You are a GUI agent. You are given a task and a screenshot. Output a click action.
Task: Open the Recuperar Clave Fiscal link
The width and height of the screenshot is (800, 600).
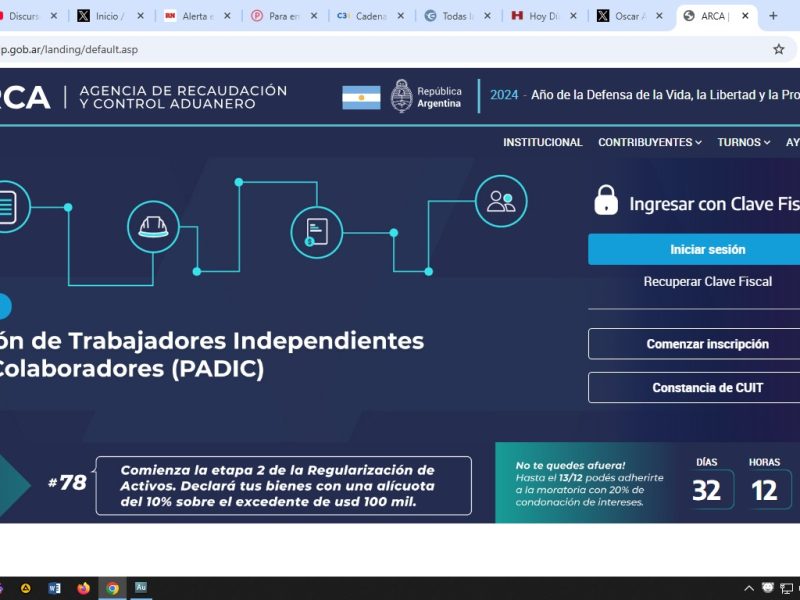708,282
